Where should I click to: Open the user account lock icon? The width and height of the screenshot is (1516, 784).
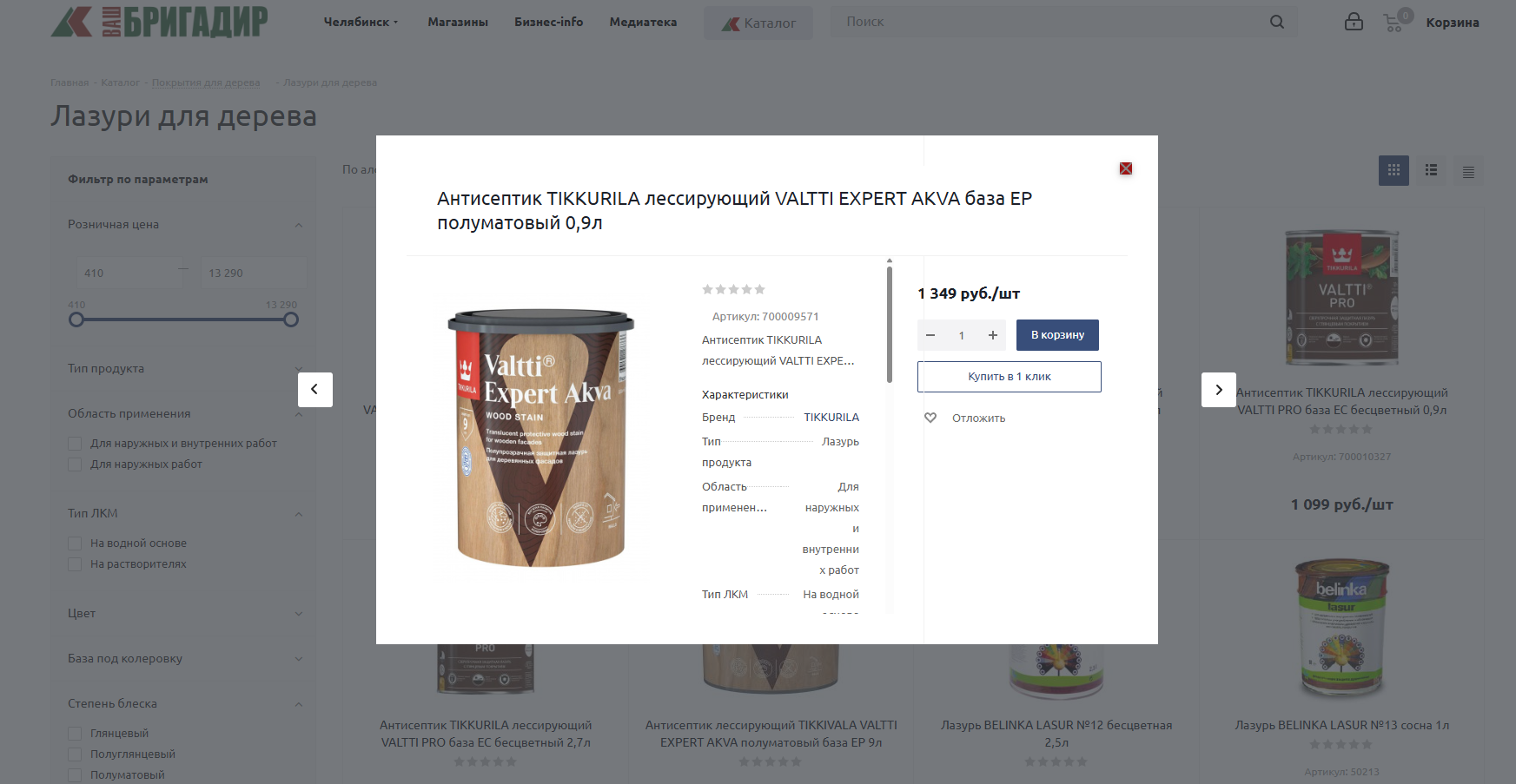coord(1354,22)
